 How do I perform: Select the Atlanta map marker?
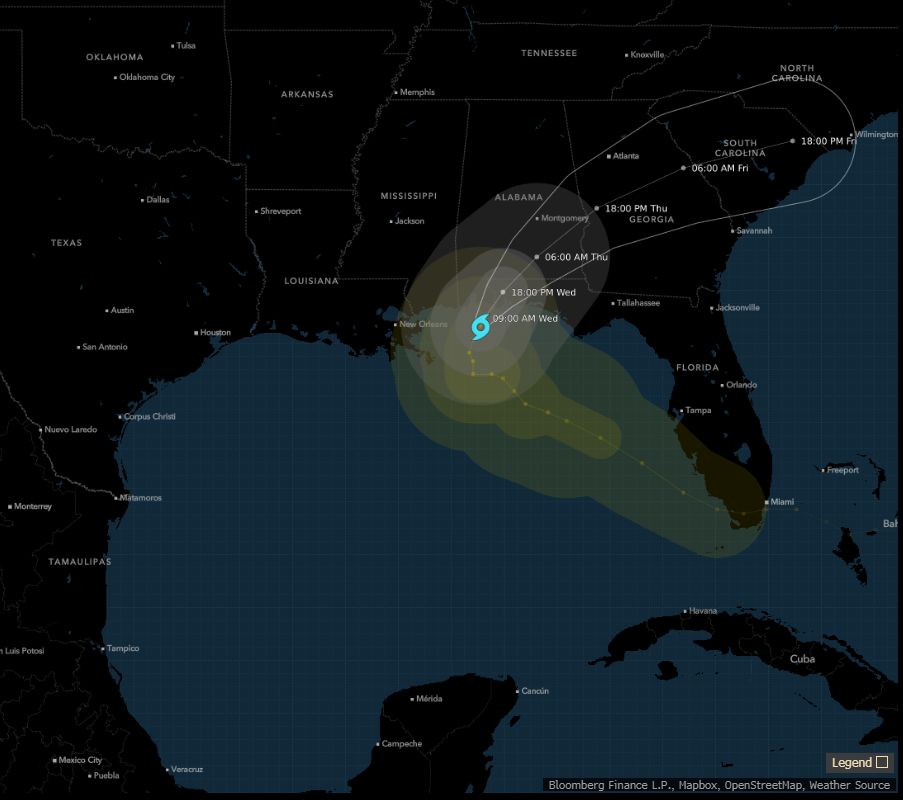point(607,156)
